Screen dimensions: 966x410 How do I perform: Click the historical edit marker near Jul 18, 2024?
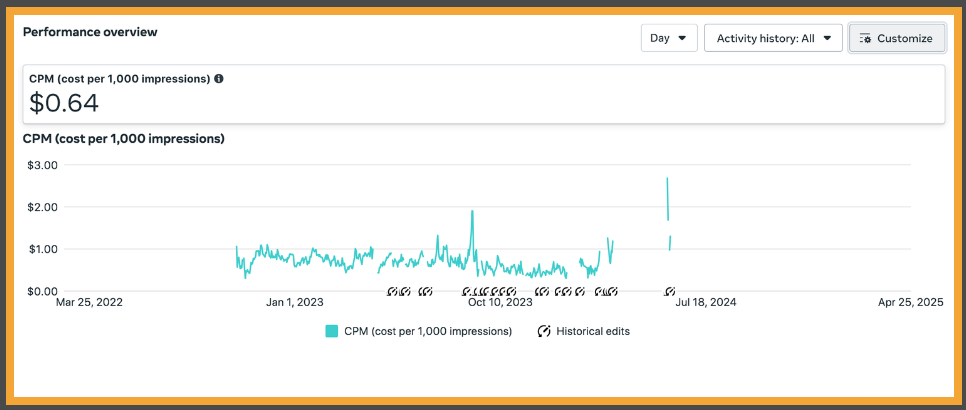point(670,291)
